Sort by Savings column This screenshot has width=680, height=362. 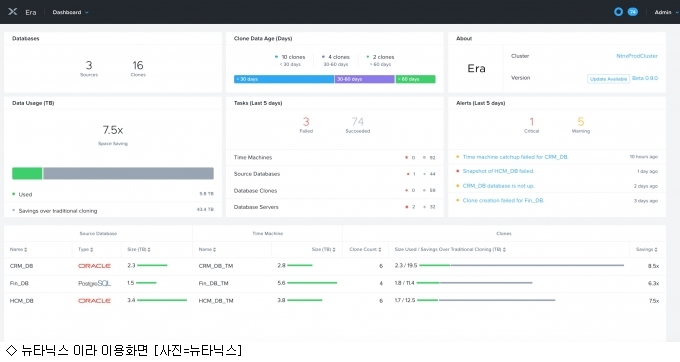pyautogui.click(x=647, y=249)
